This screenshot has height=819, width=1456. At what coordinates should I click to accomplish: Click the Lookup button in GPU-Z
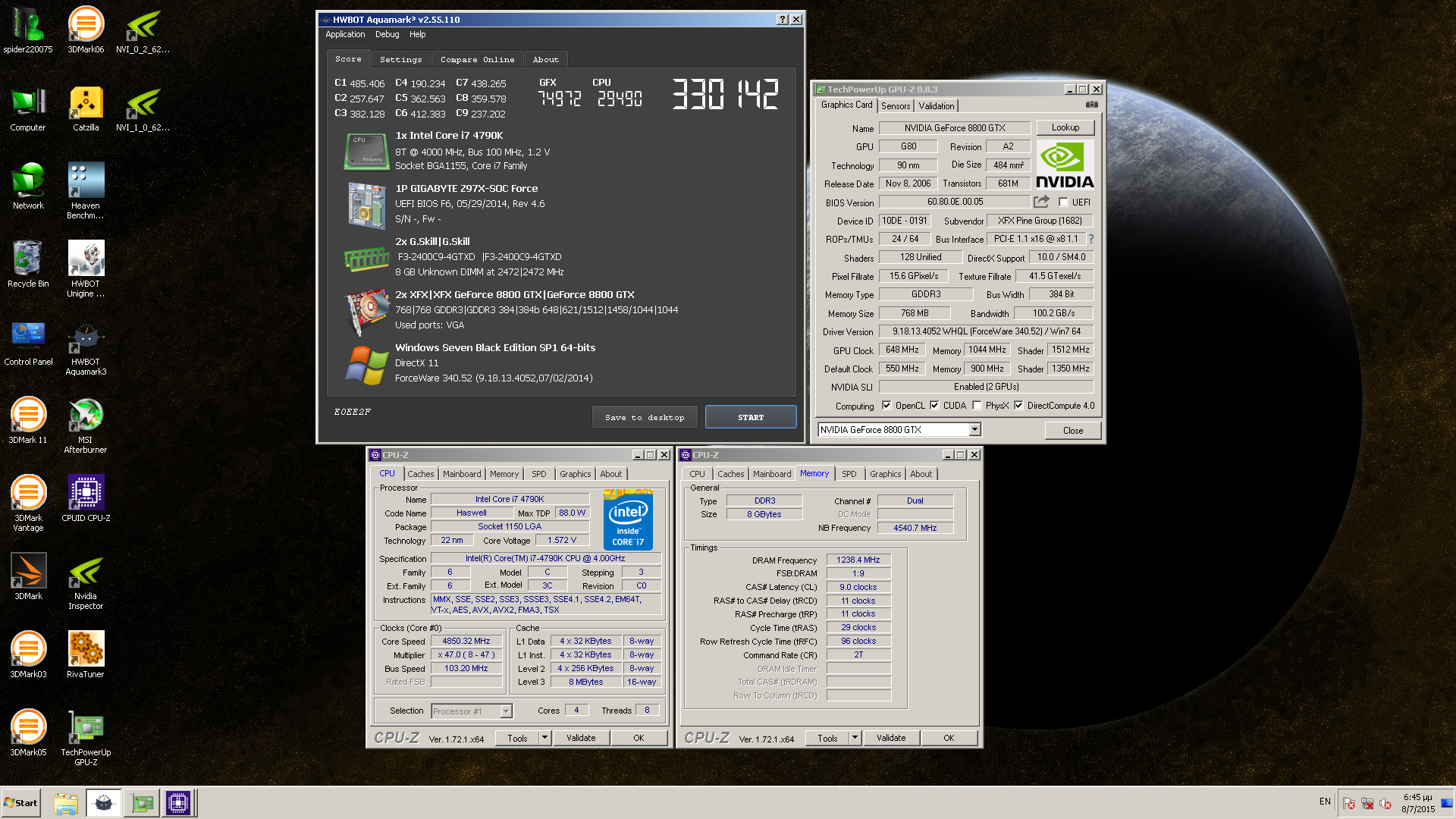click(x=1065, y=127)
